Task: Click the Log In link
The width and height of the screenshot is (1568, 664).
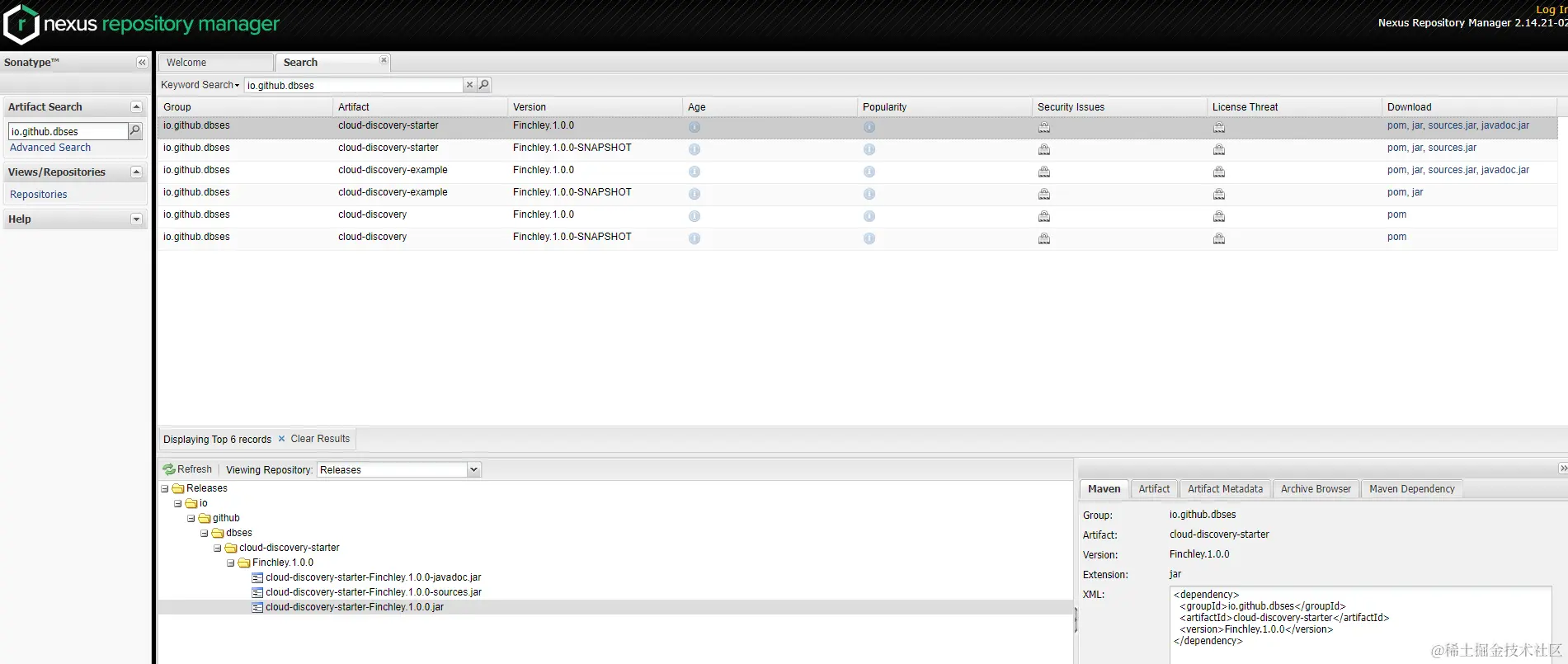Action: click(x=1551, y=9)
